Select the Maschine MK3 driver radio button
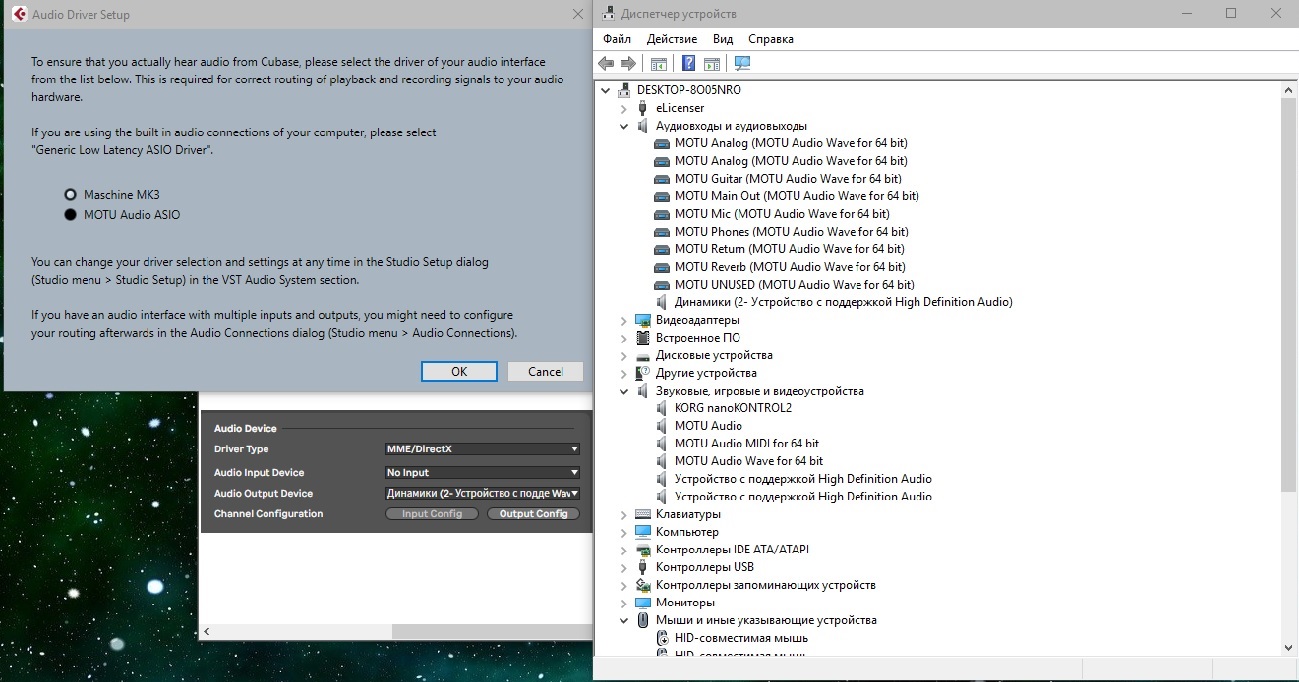 point(70,195)
